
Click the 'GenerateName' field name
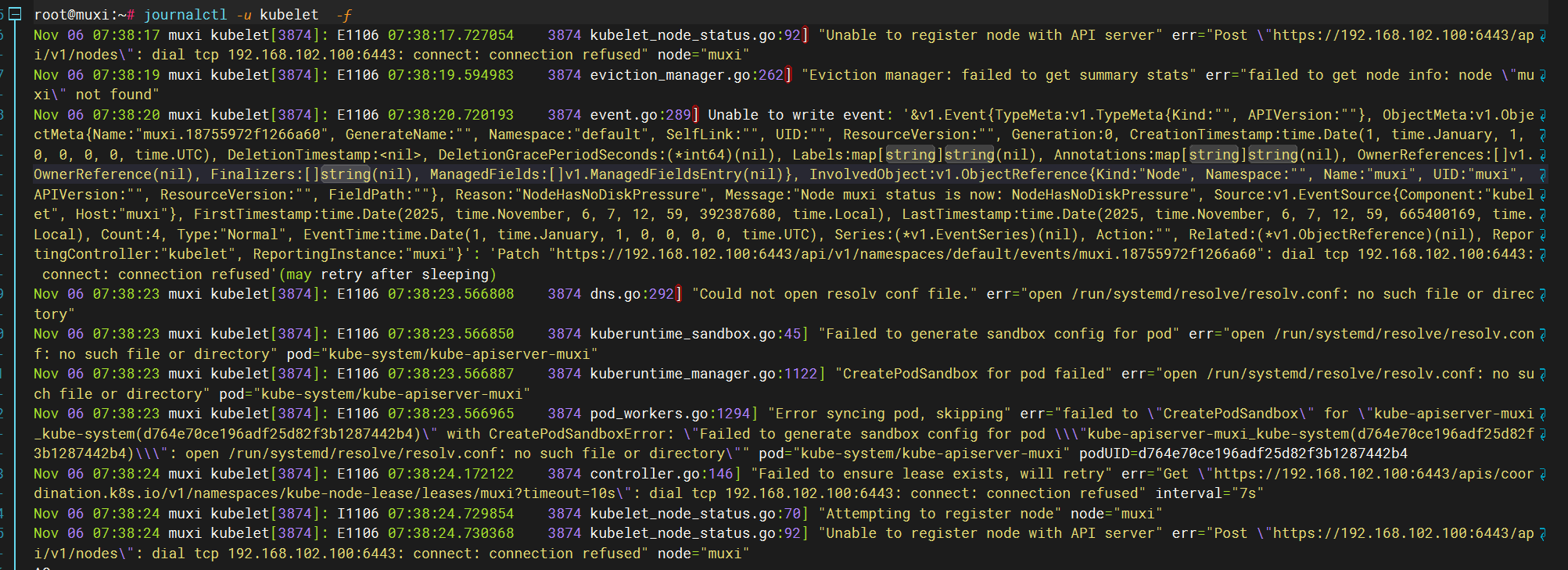[396, 134]
